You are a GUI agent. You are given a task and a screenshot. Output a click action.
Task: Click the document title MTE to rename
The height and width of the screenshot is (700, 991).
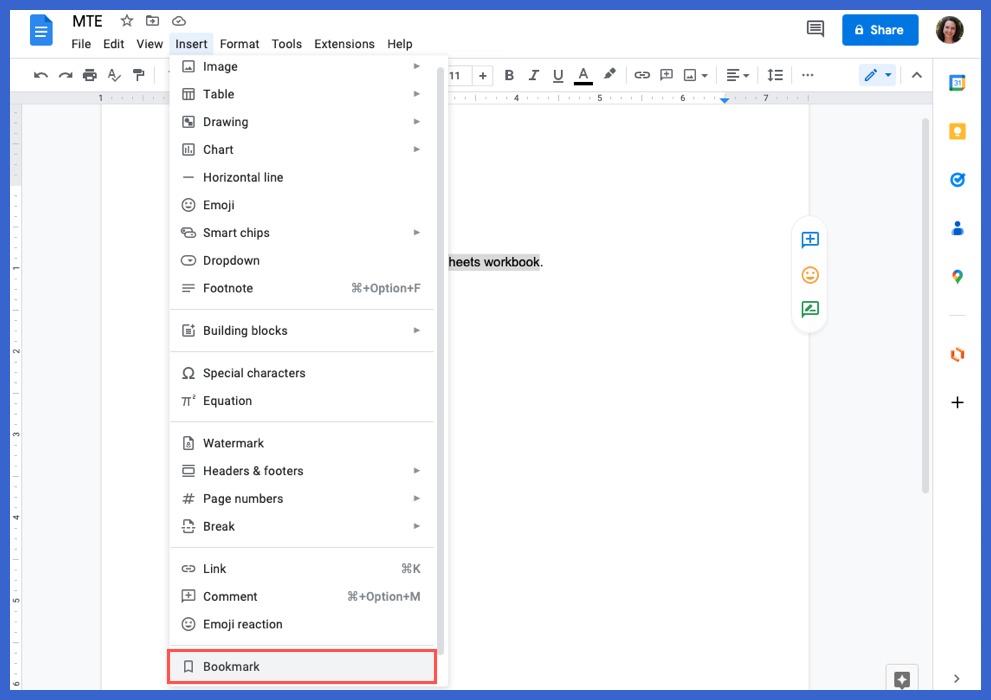click(87, 20)
